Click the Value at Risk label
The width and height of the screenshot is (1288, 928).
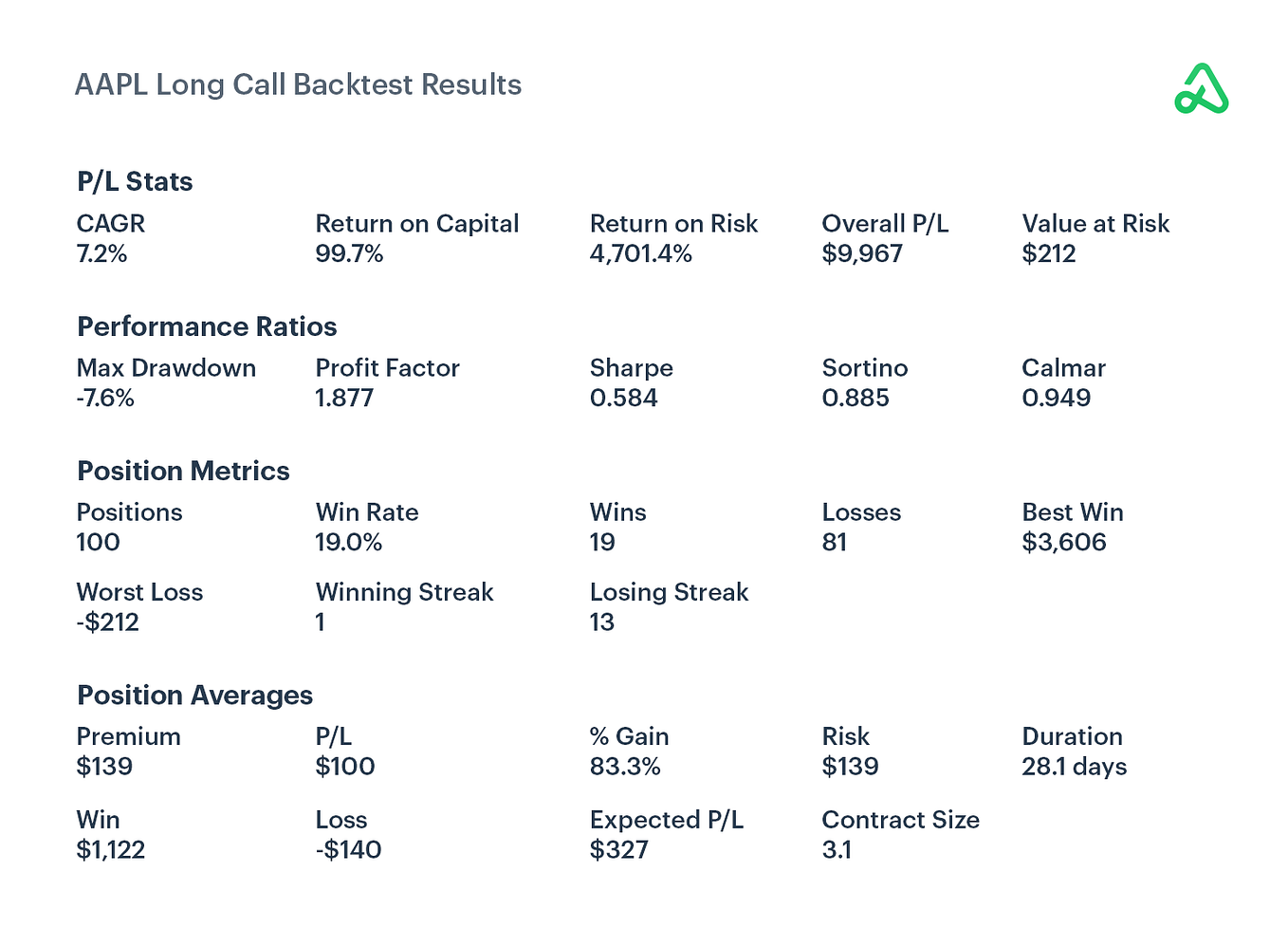point(1095,224)
